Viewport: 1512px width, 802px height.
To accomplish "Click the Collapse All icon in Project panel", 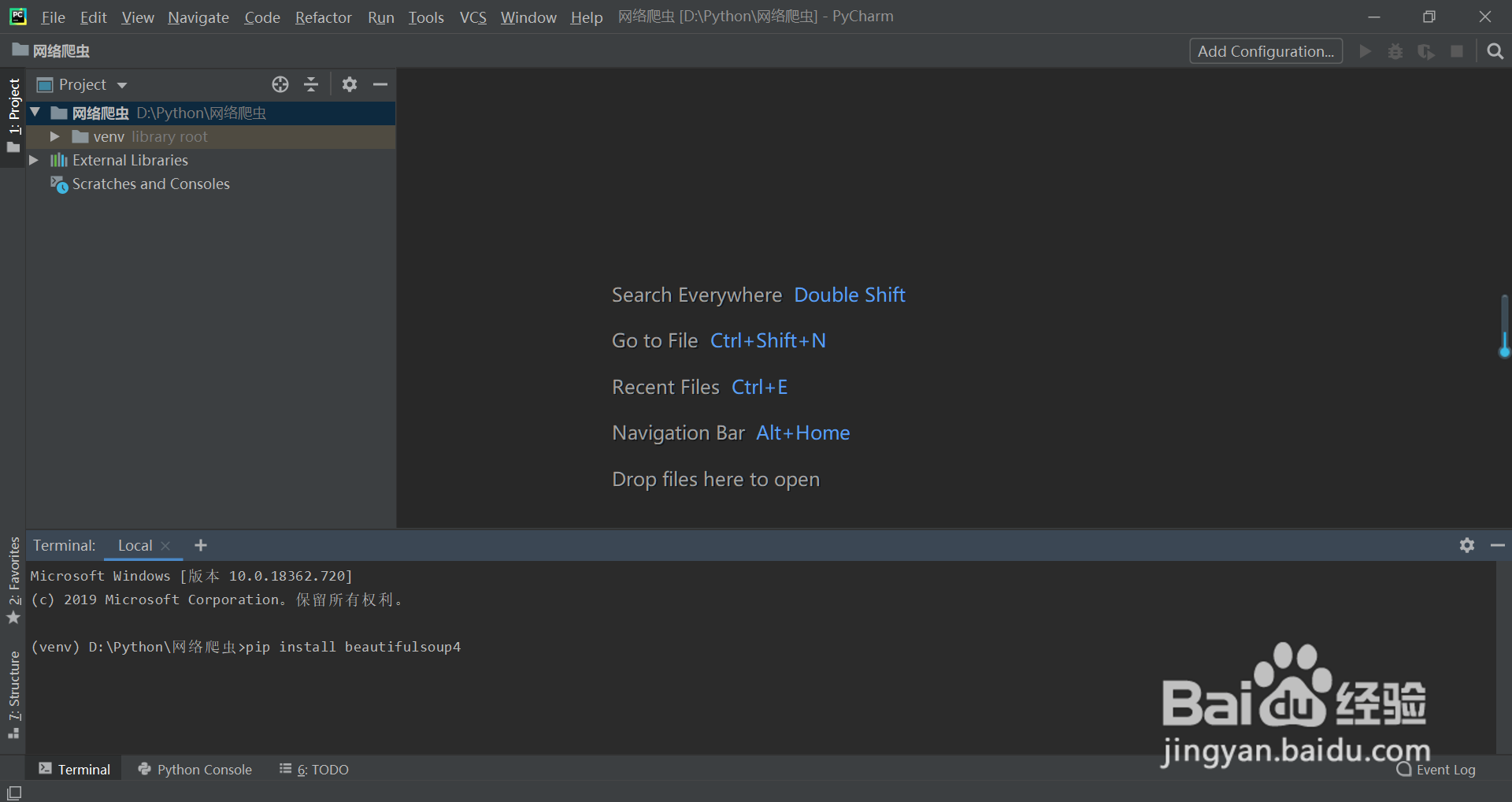I will point(311,84).
